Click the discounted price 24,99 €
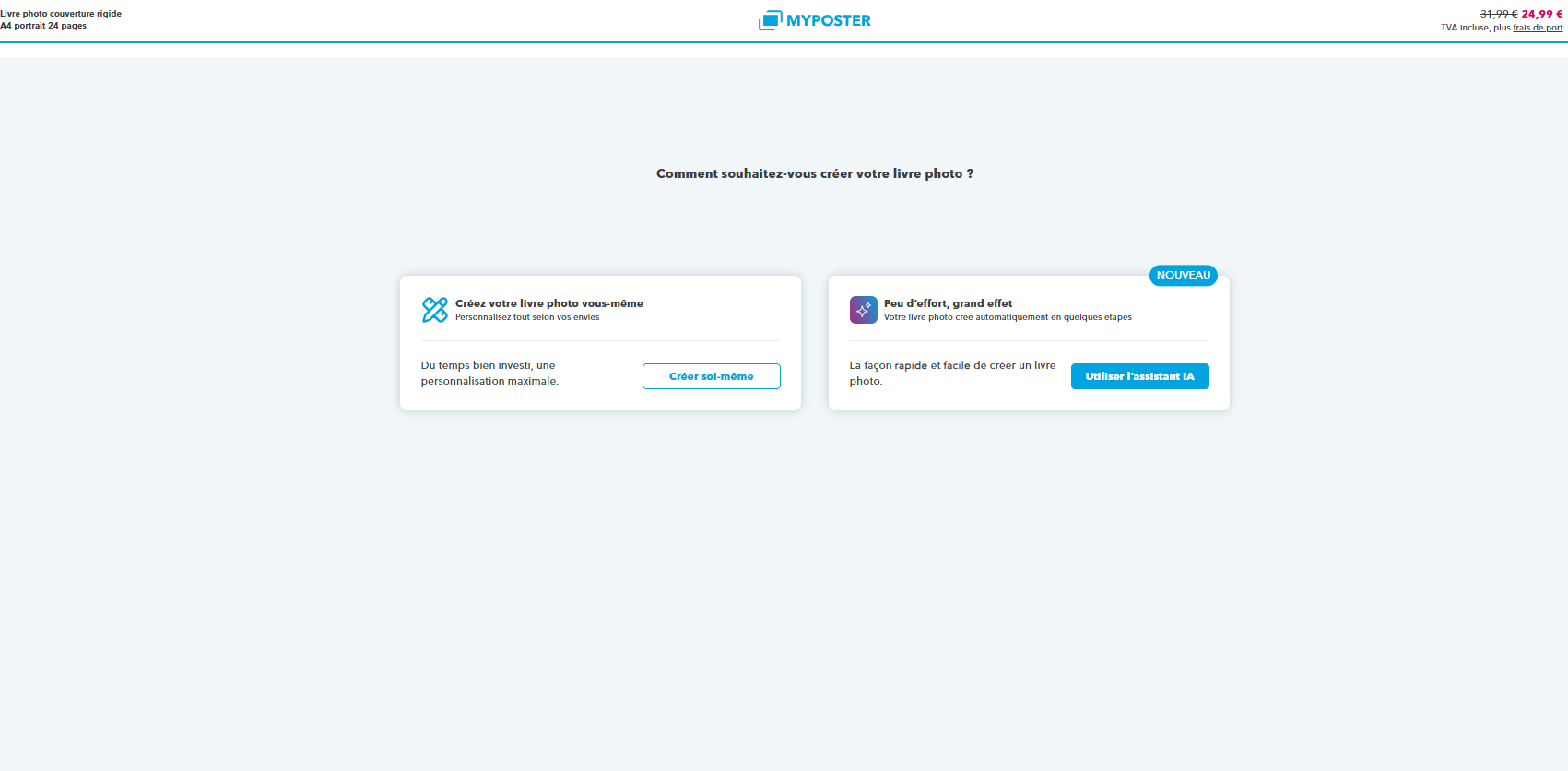Screen dimensions: 1568x771 pyautogui.click(x=1542, y=14)
